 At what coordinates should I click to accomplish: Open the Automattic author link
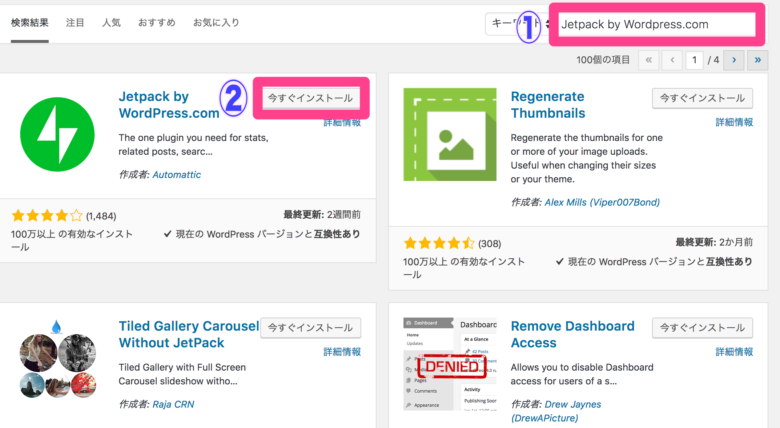177,175
